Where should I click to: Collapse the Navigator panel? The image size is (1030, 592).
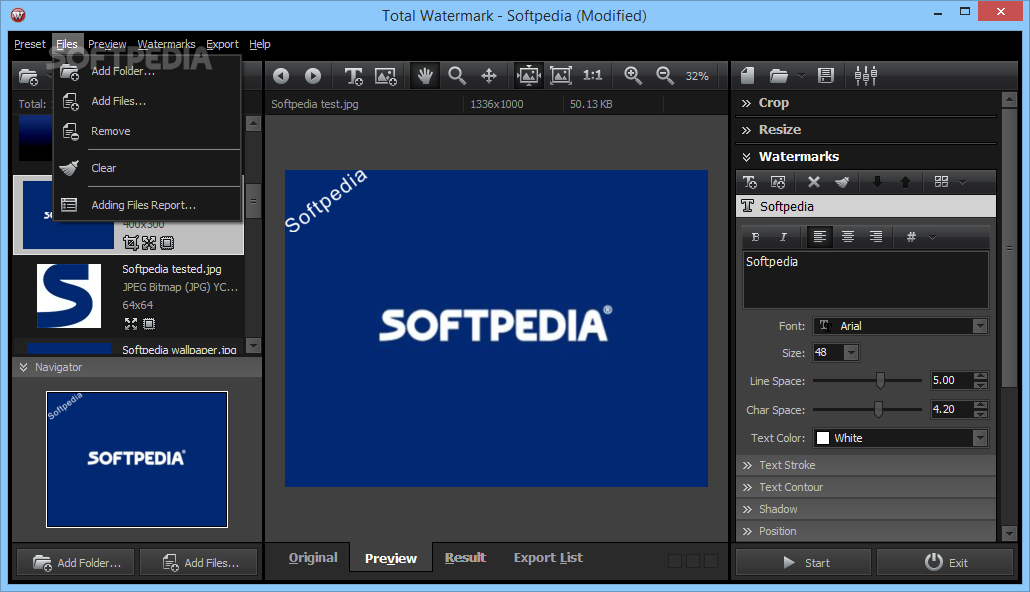click(x=137, y=367)
